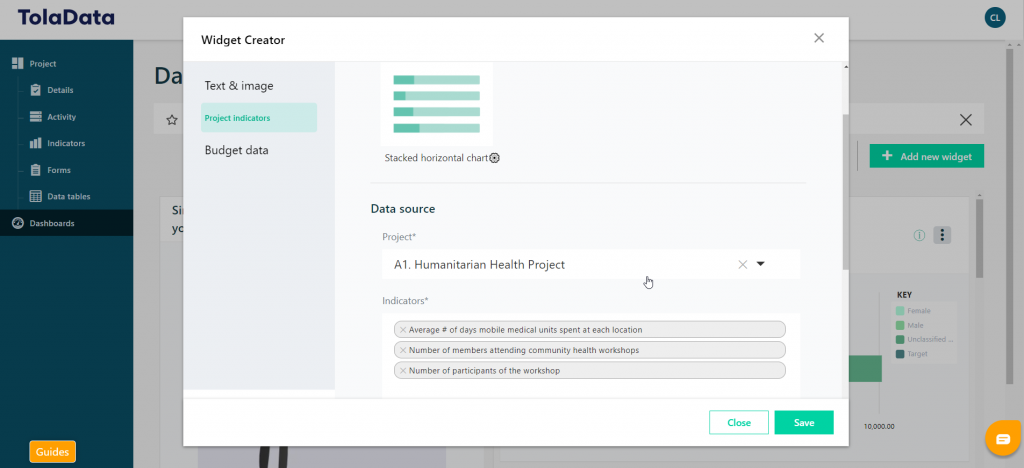Click the TolaData logo
The image size is (1024, 468).
(x=66, y=18)
